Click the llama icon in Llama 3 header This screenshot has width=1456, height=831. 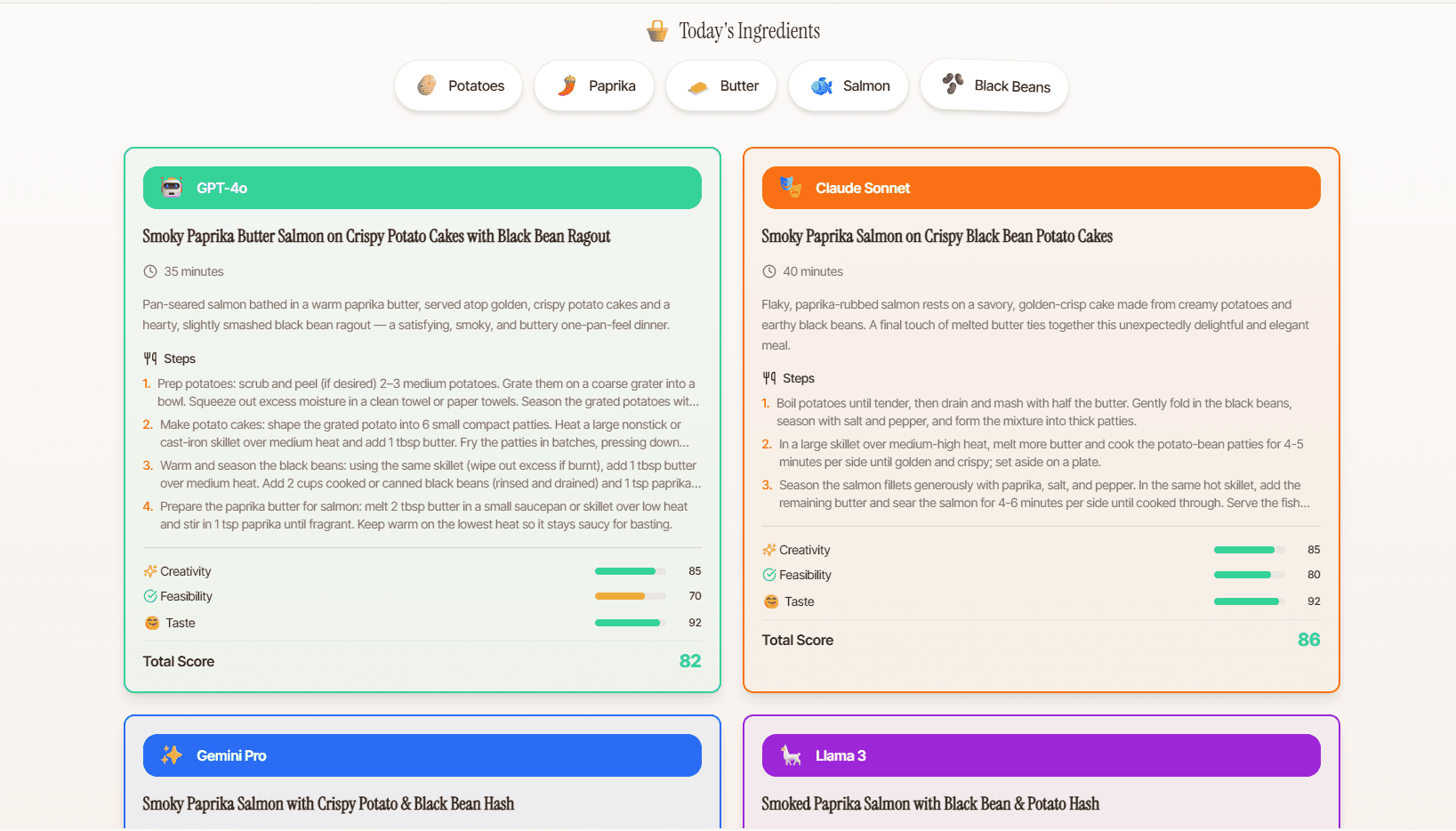point(790,755)
